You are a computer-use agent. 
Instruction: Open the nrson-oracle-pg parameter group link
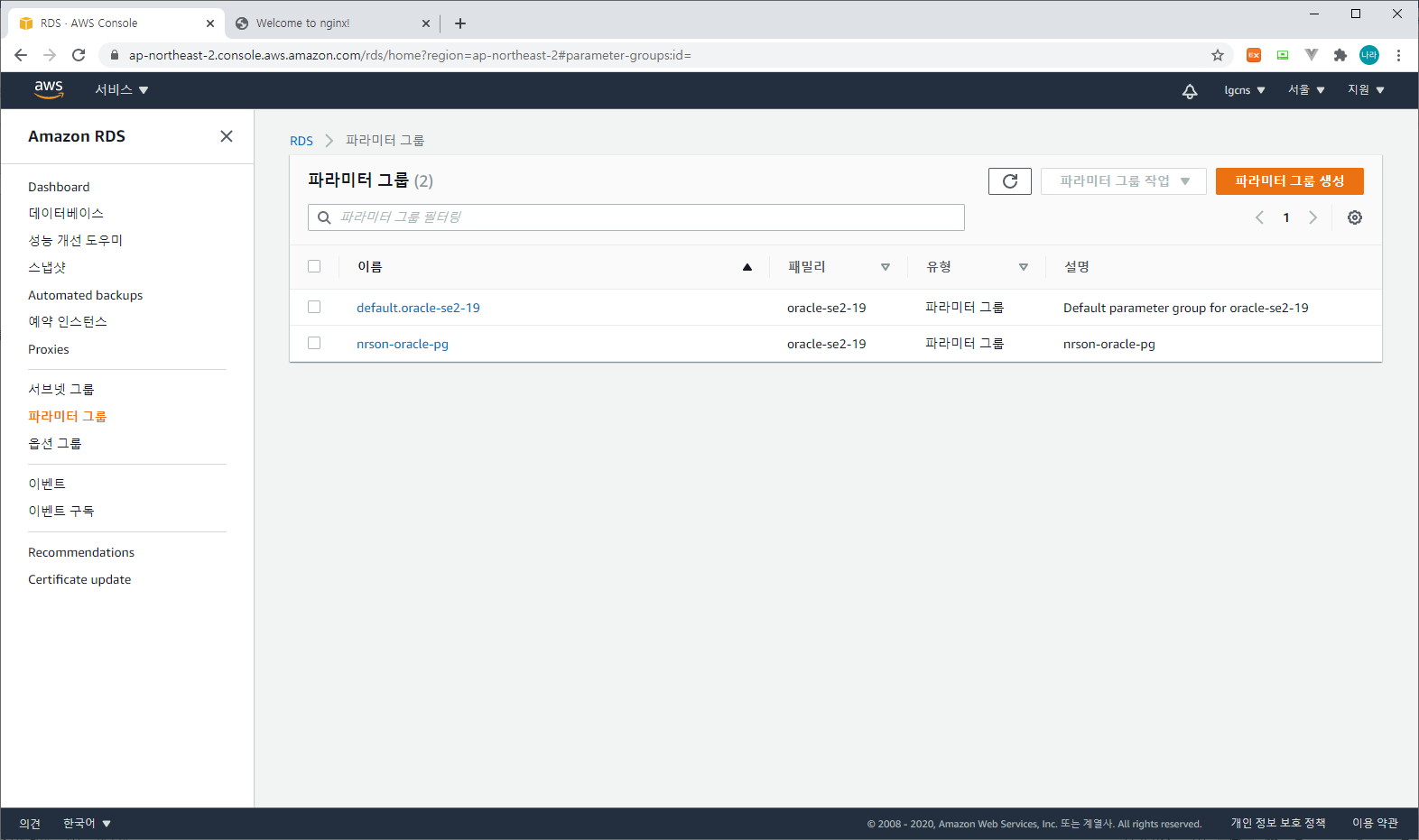tap(403, 344)
